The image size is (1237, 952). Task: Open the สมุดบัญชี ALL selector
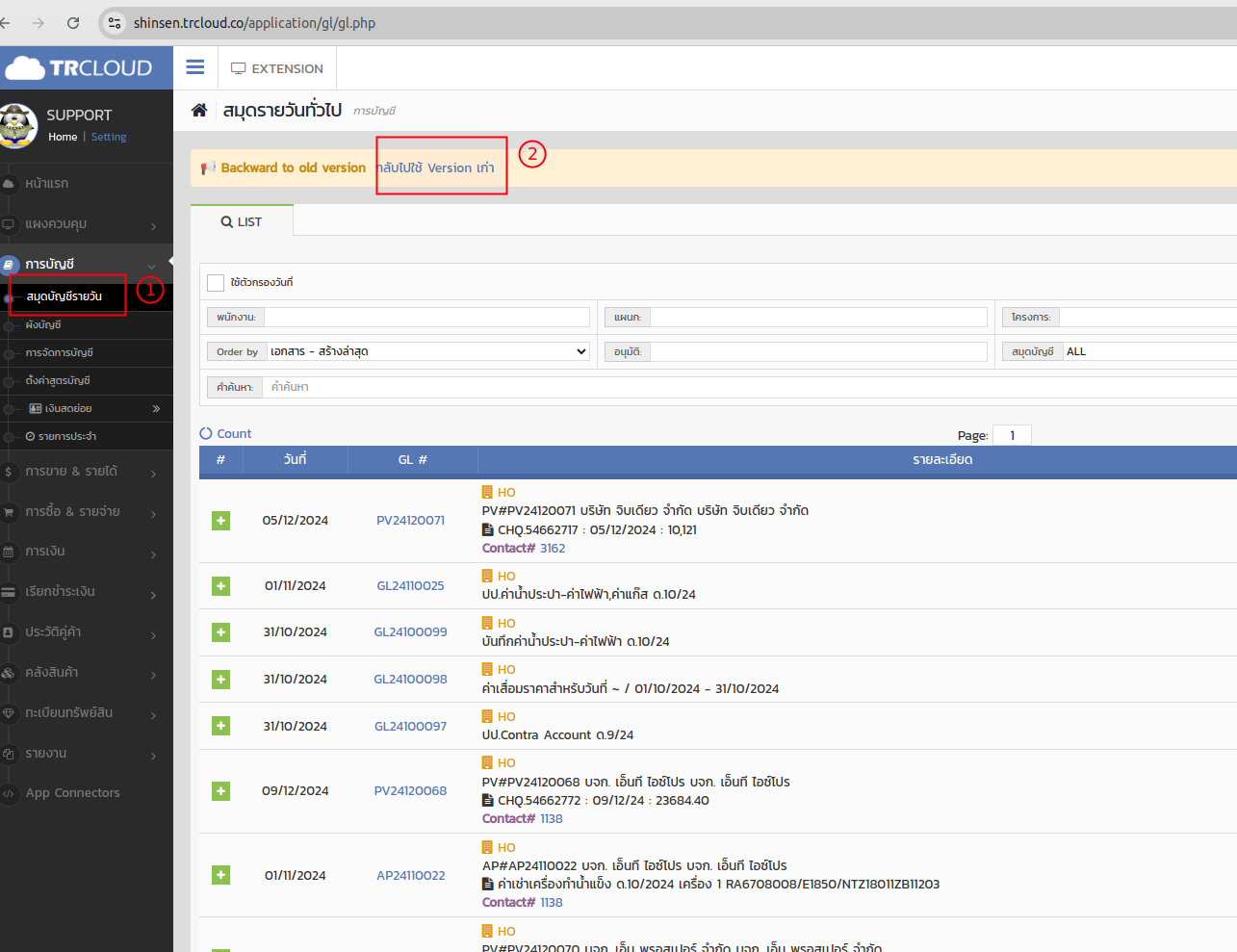(x=1149, y=351)
